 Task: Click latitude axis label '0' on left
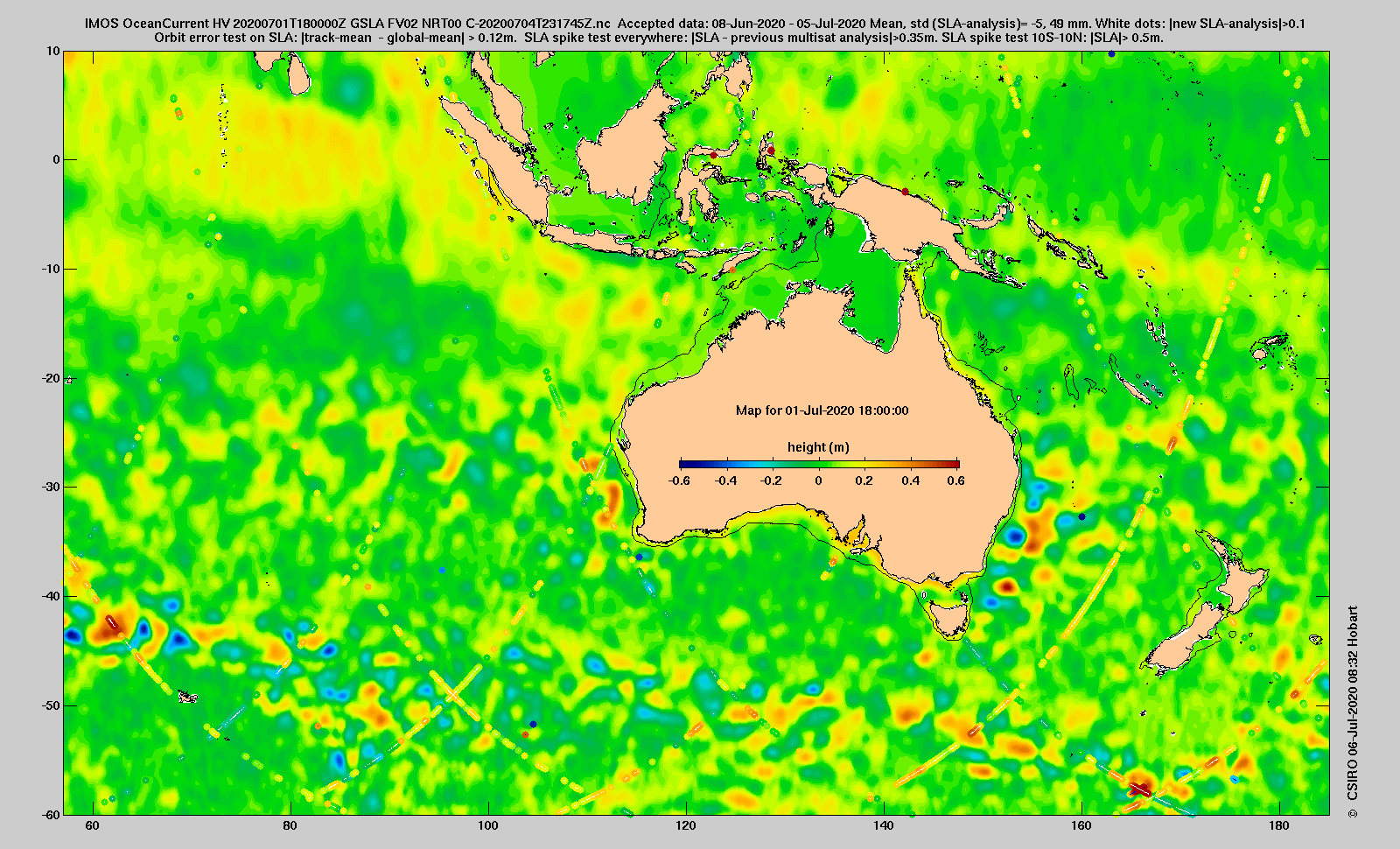click(x=57, y=159)
